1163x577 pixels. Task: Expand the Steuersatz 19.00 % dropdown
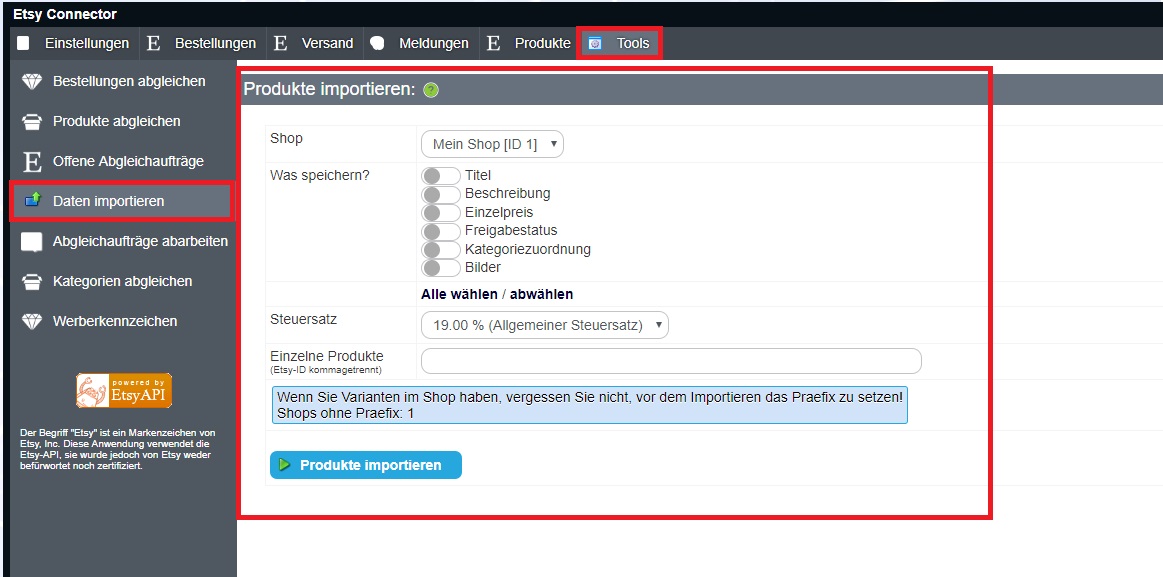[x=544, y=325]
